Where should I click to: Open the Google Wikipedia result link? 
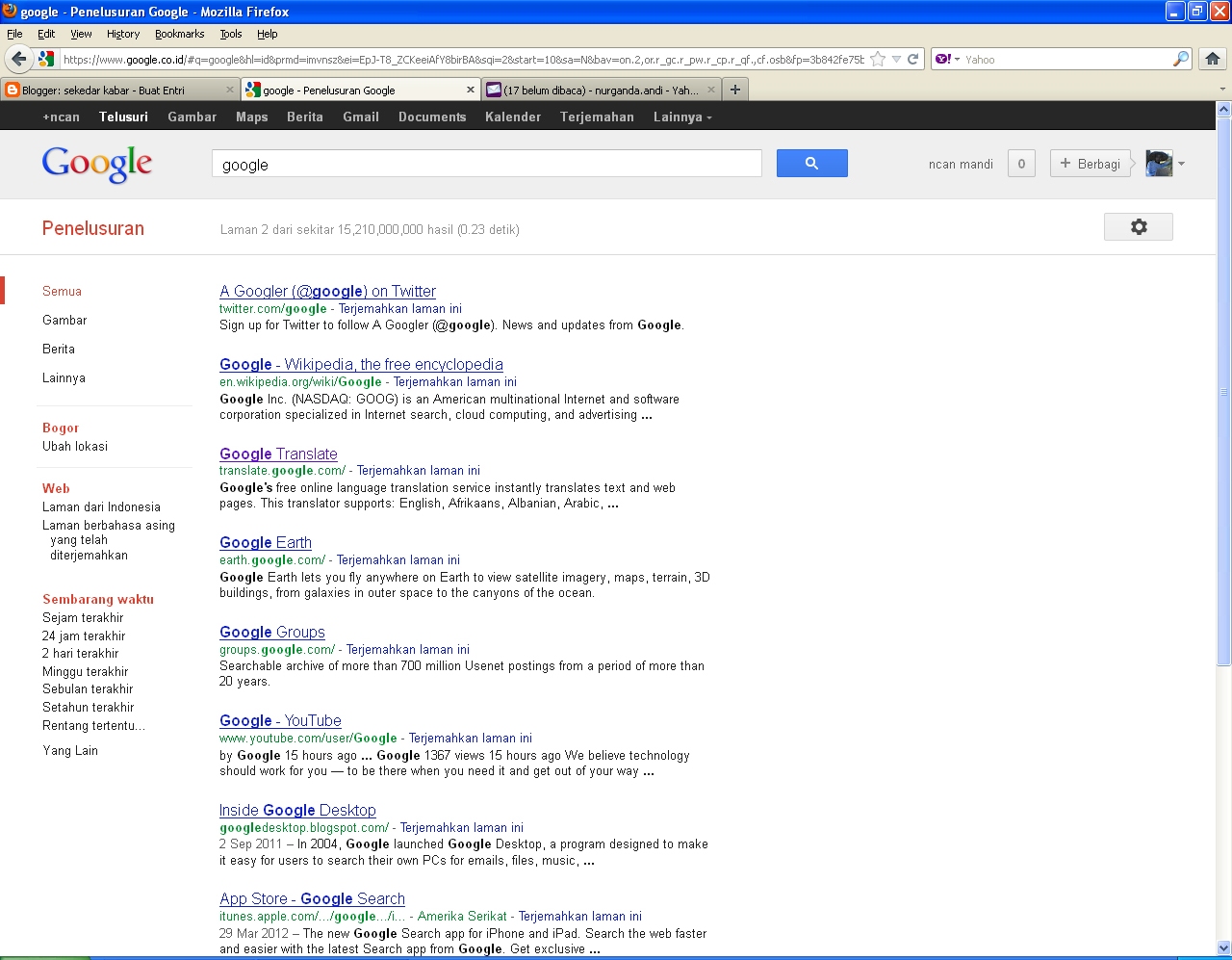click(361, 364)
